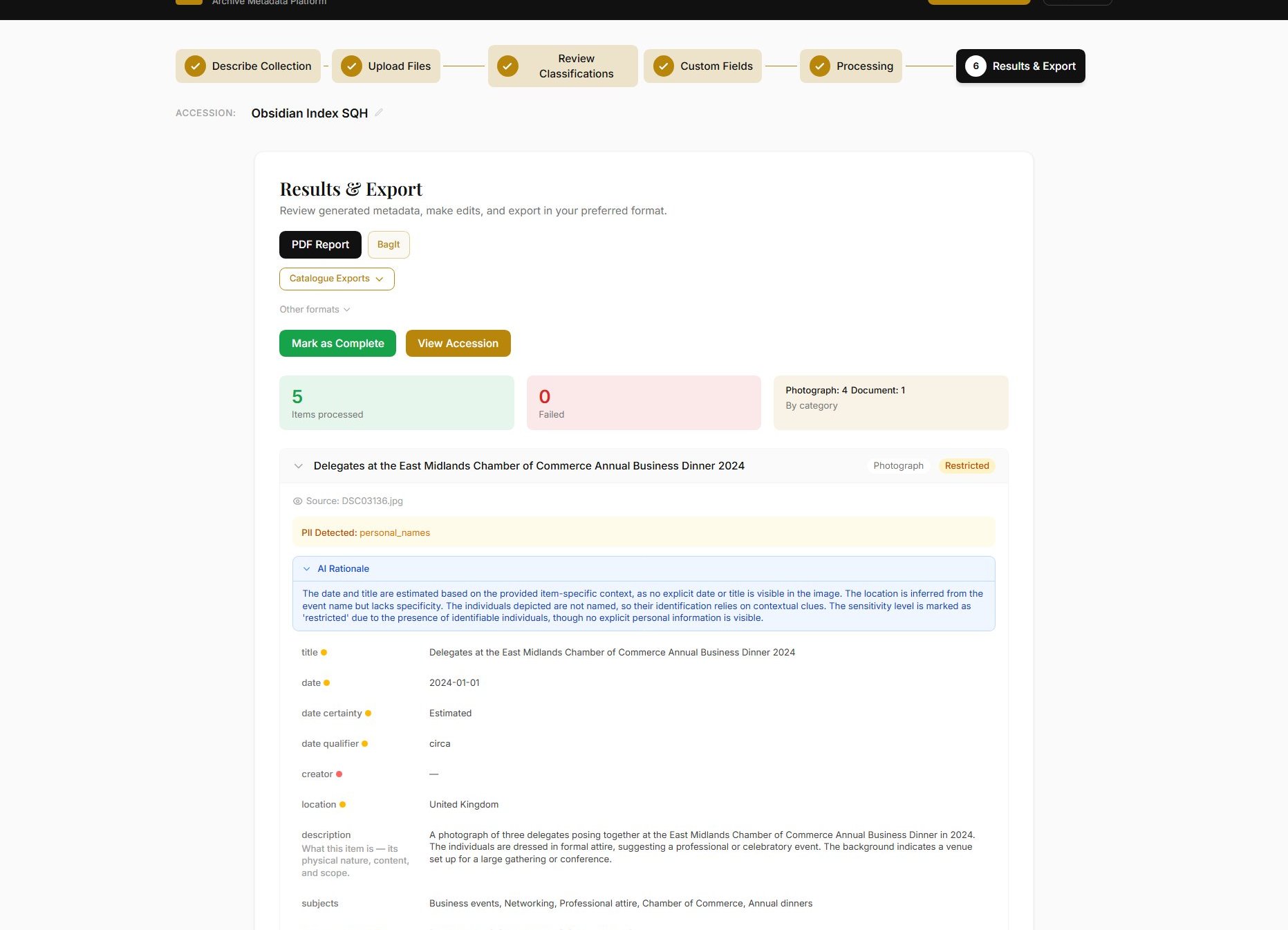Click the red dot next to creator
This screenshot has width=1288, height=930.
coord(339,774)
